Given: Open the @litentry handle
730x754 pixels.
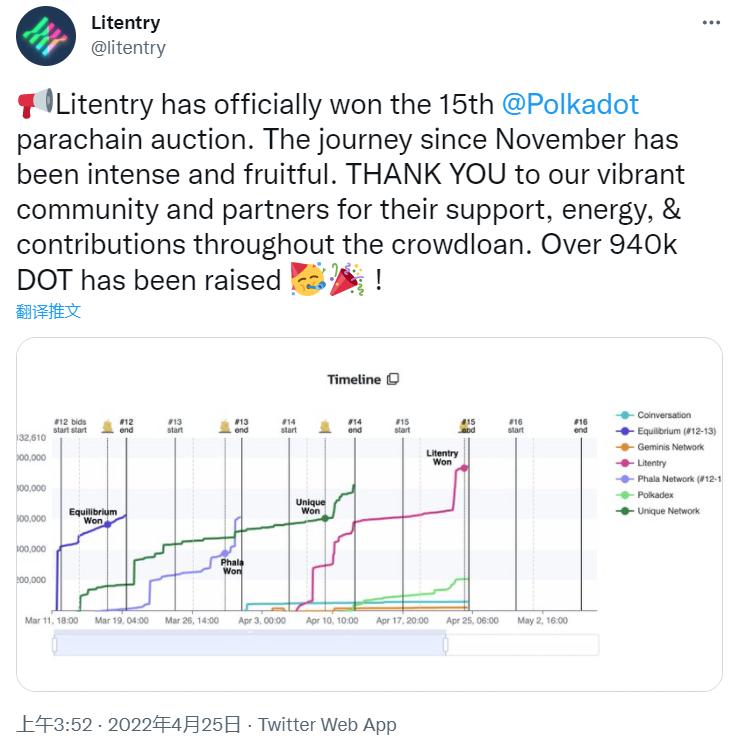Looking at the screenshot, I should [128, 47].
